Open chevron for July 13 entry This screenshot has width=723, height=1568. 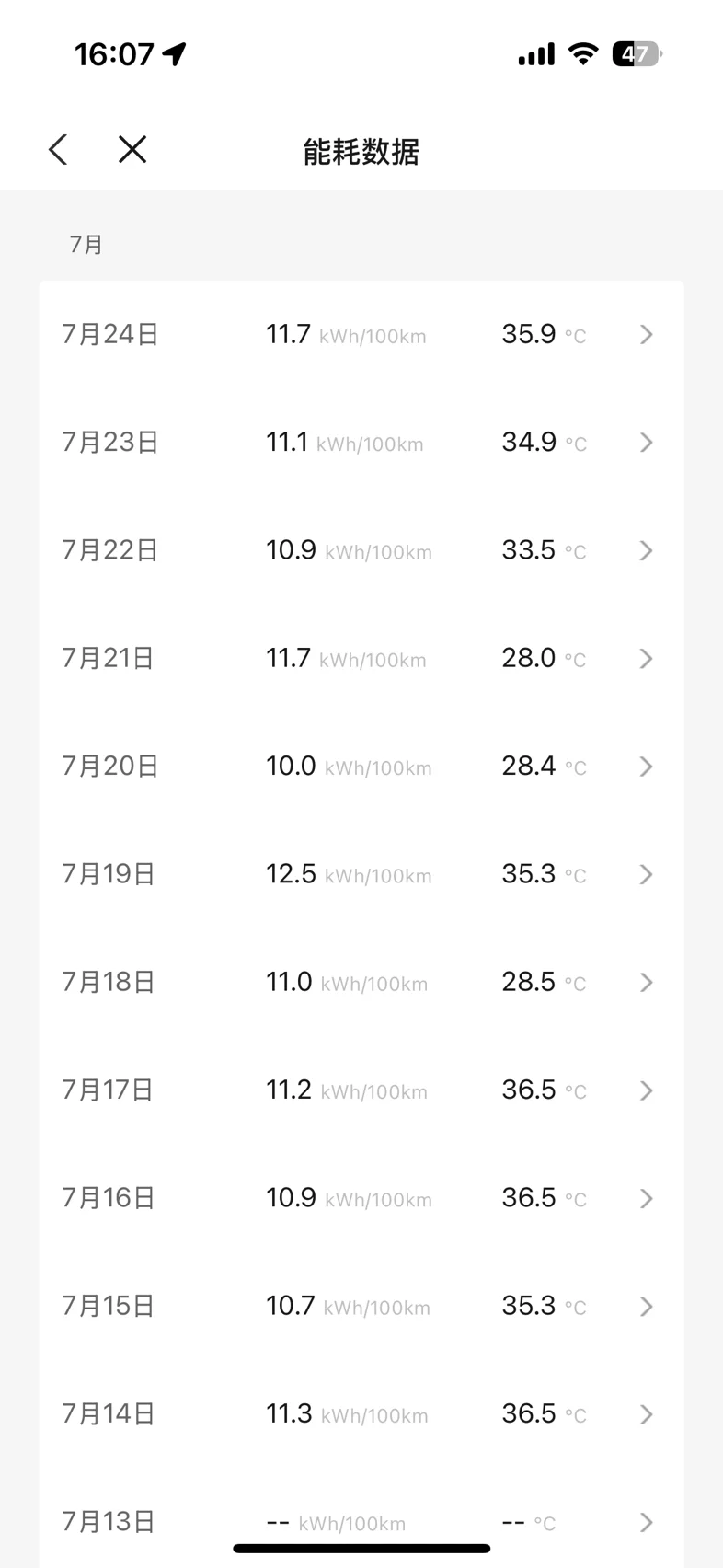pyautogui.click(x=647, y=1522)
